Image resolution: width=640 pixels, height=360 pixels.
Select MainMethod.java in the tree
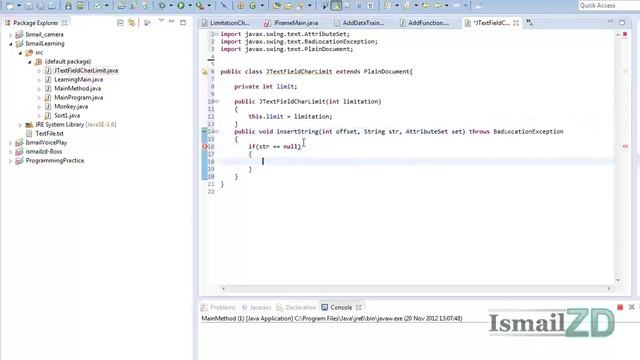tap(73, 89)
